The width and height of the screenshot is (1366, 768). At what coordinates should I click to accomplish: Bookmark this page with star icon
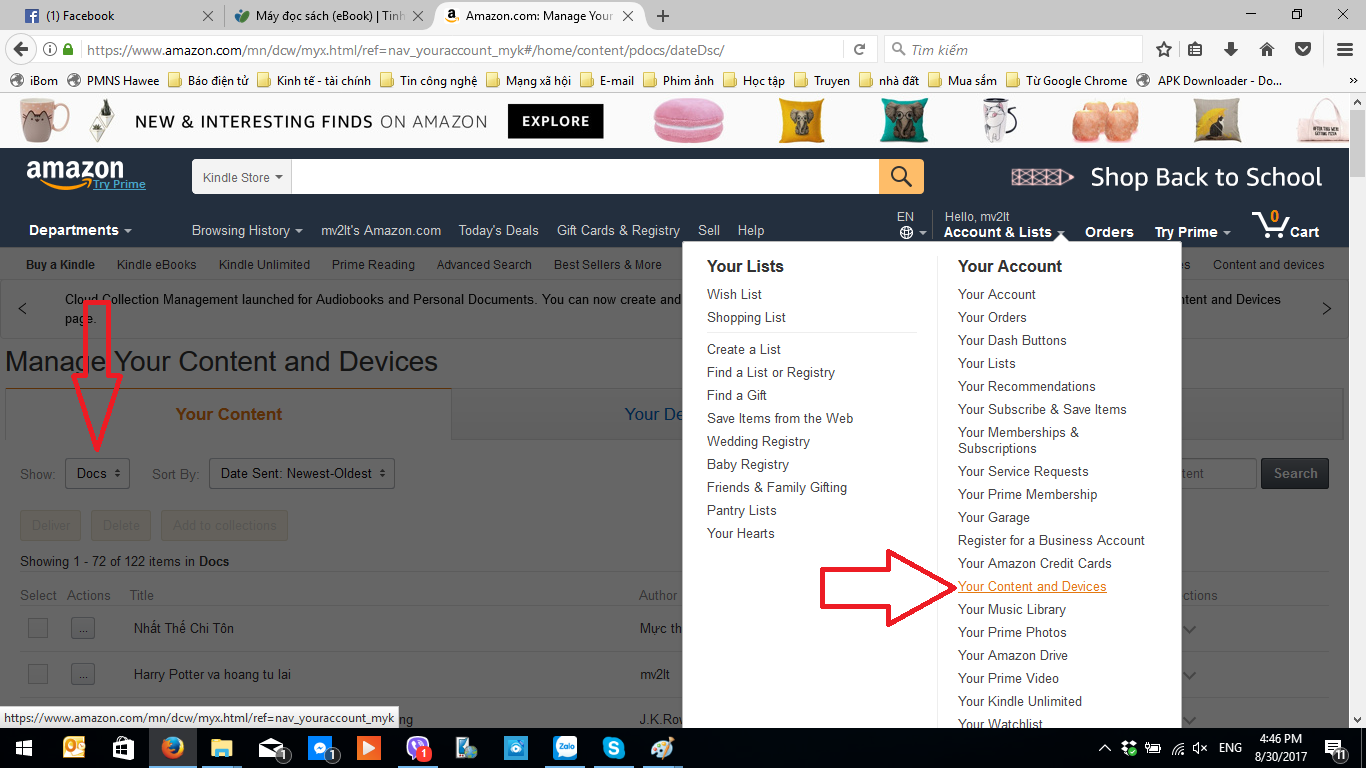(1164, 49)
